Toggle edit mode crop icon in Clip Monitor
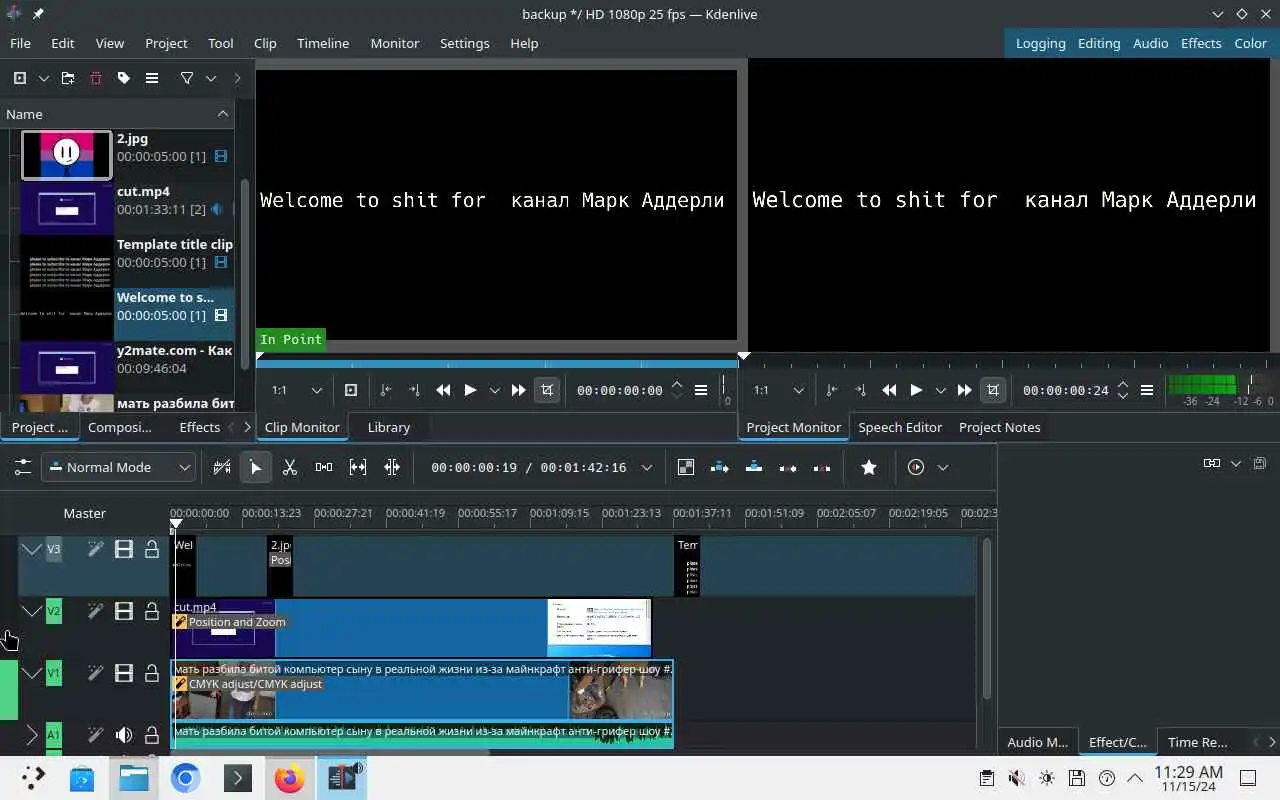The image size is (1280, 800). pos(547,390)
